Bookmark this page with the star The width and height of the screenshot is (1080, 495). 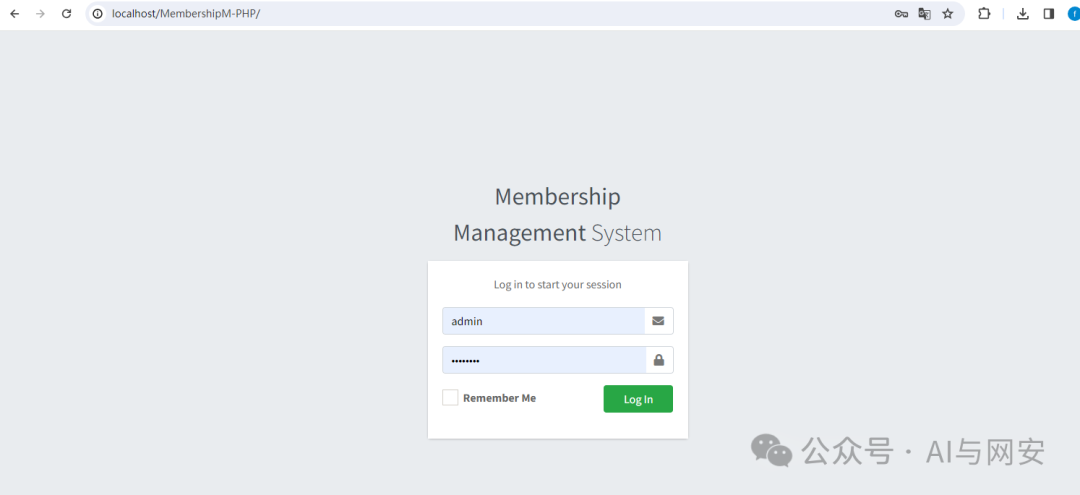coord(948,14)
